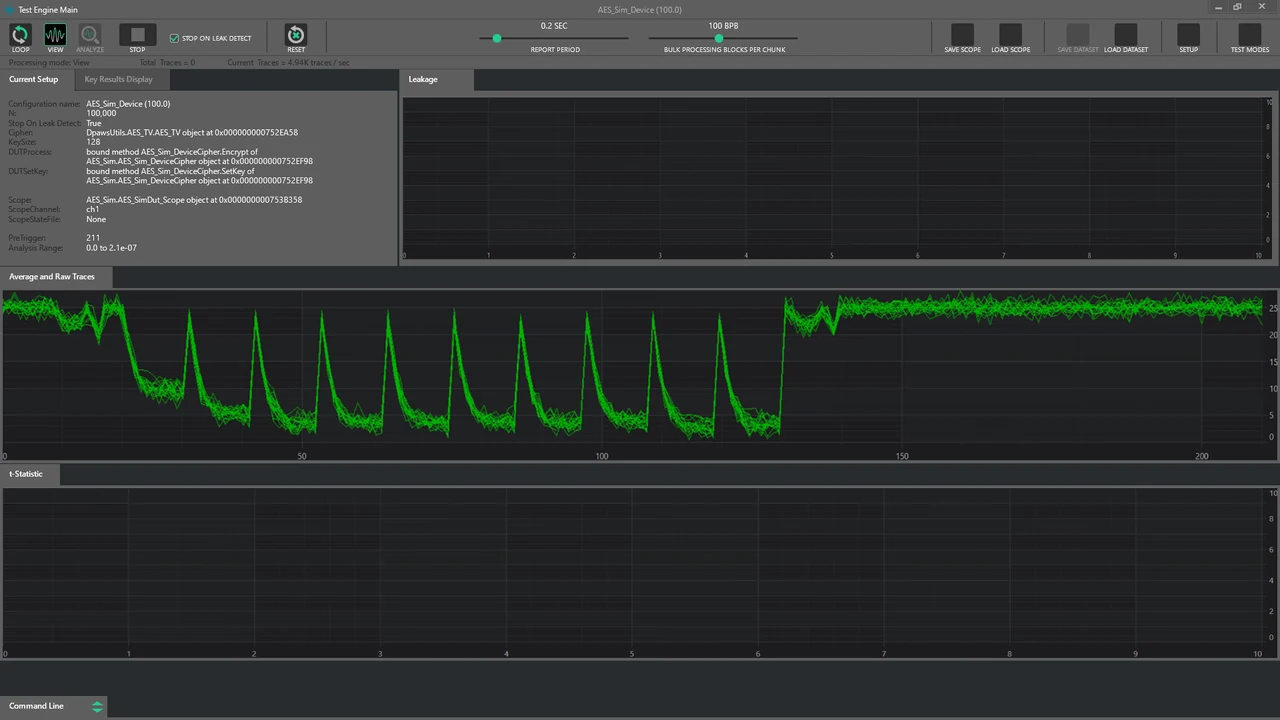Reset the test engine
This screenshot has height=720, width=1280.
pos(296,36)
